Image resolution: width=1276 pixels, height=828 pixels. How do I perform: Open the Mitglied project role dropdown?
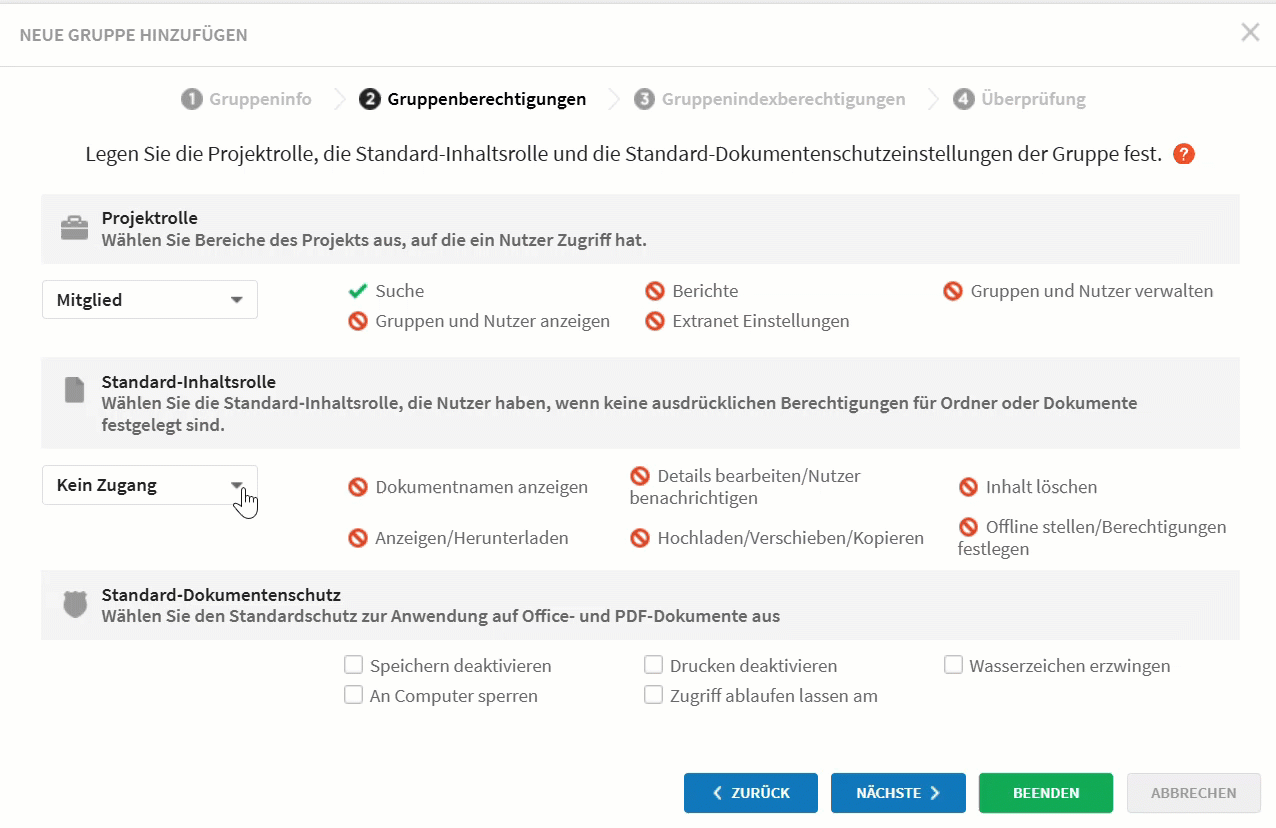[x=150, y=300]
